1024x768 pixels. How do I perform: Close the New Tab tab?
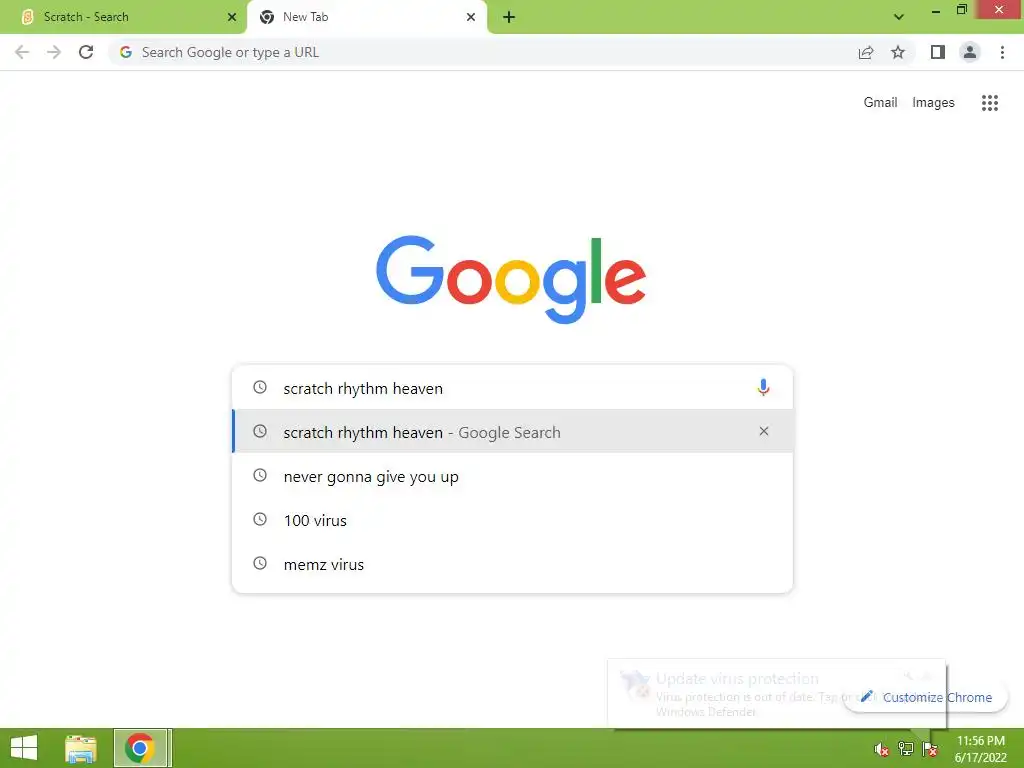471,17
